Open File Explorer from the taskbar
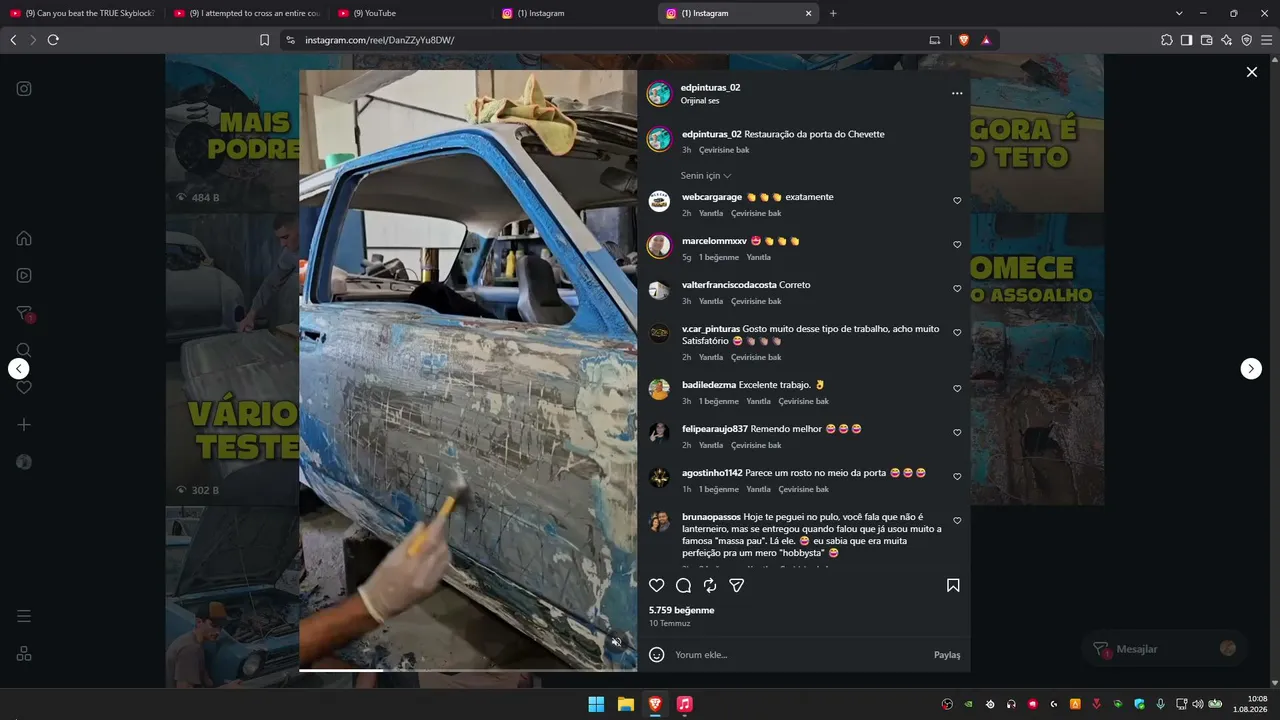Screen dimensions: 1280x720 coord(625,704)
